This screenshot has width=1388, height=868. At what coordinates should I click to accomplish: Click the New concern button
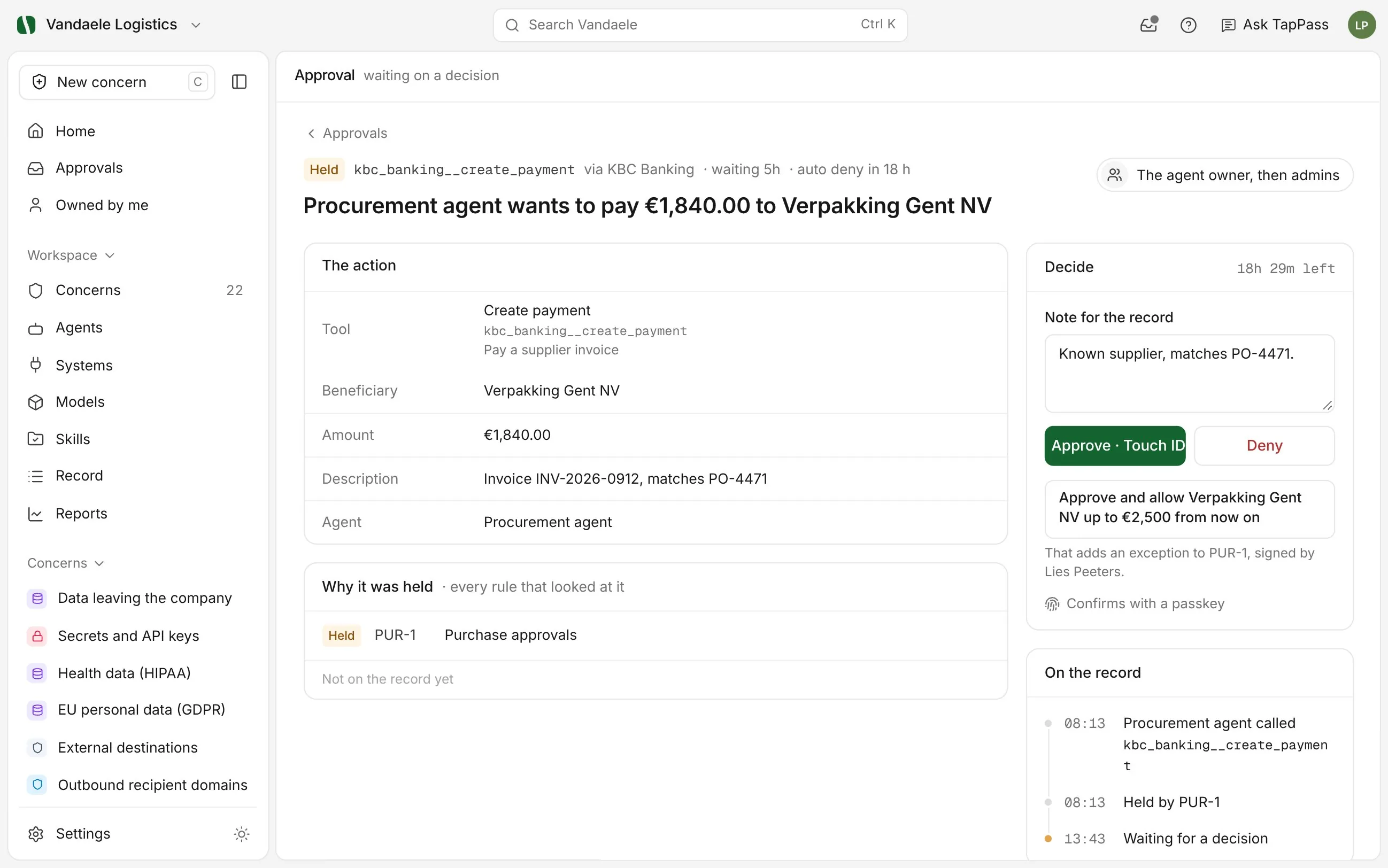pyautogui.click(x=117, y=82)
